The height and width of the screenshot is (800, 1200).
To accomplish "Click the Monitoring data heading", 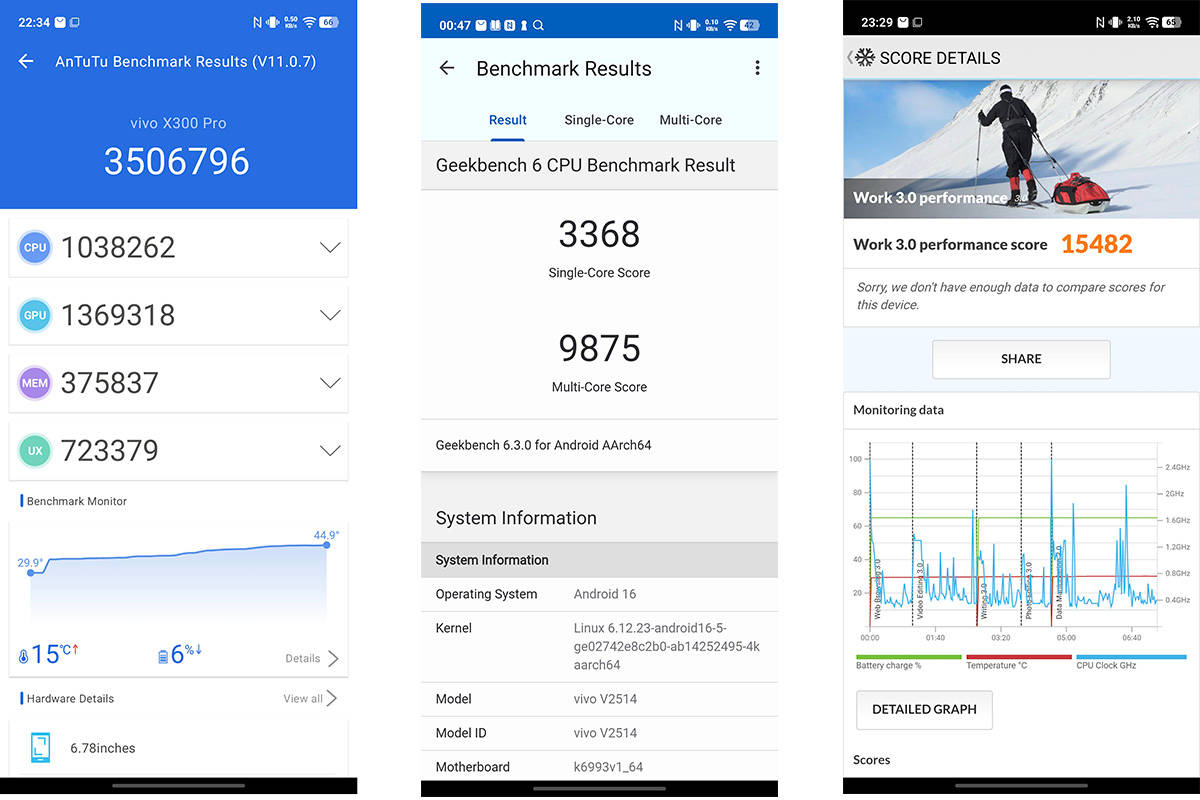I will pyautogui.click(x=898, y=410).
